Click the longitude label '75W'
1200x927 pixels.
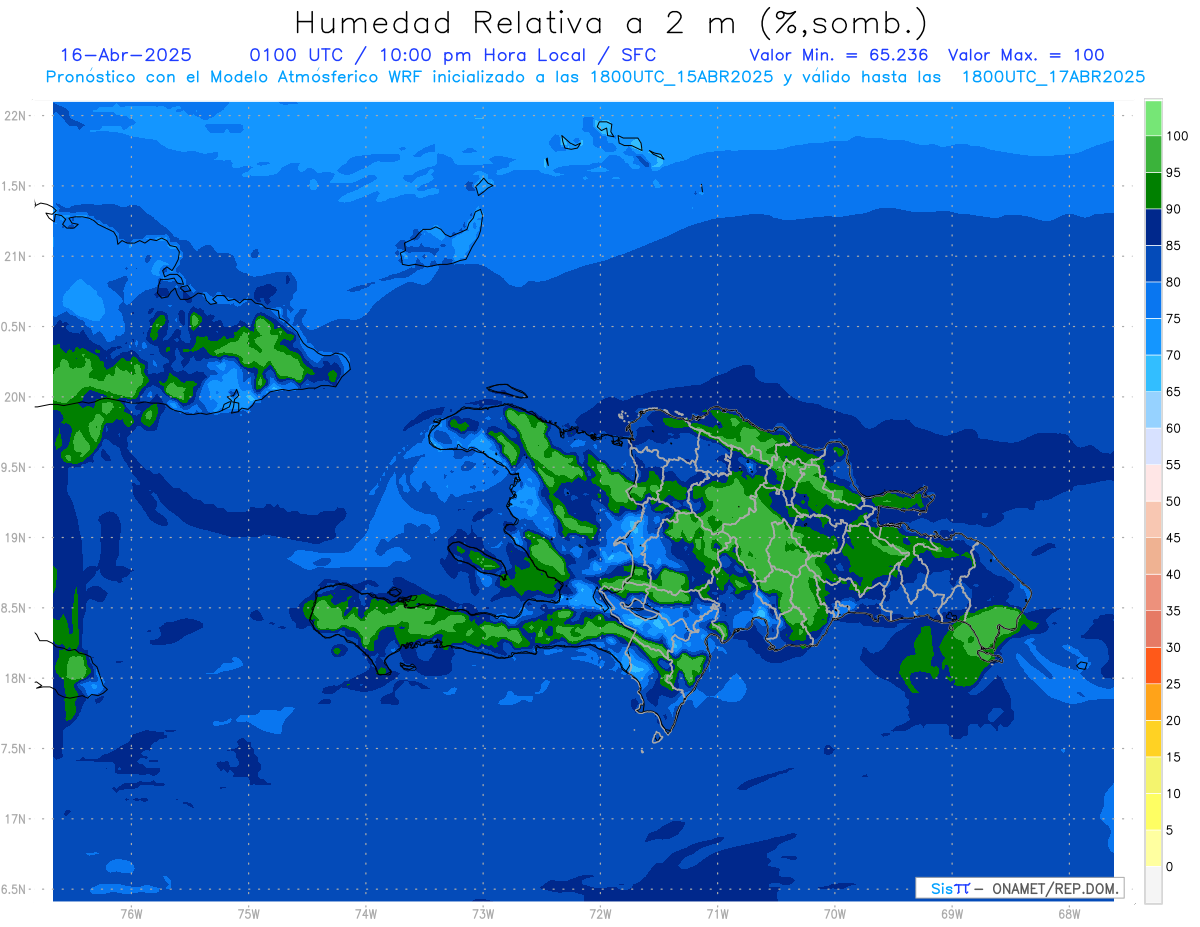click(x=248, y=913)
